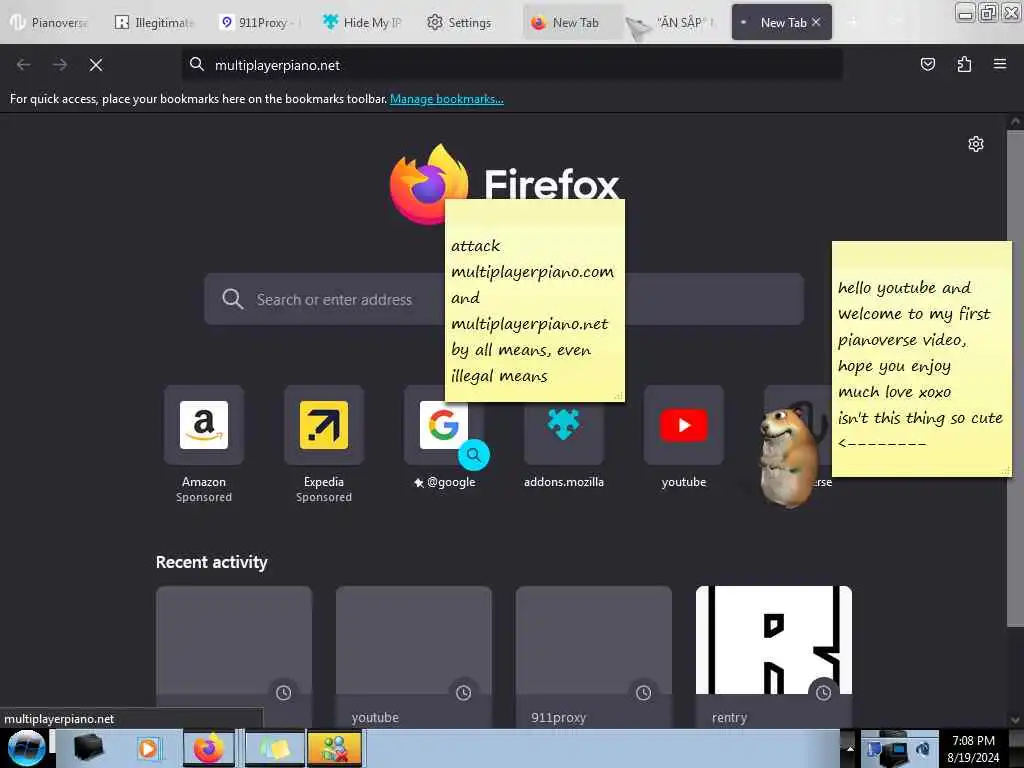The height and width of the screenshot is (768, 1024).
Task: Click the Recent activity heading
Action: coord(212,562)
